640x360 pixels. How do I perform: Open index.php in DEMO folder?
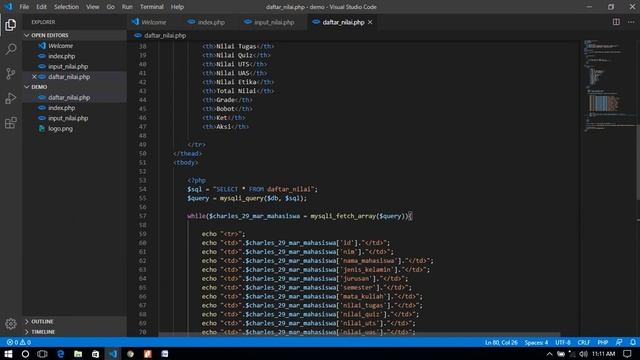(x=75, y=108)
